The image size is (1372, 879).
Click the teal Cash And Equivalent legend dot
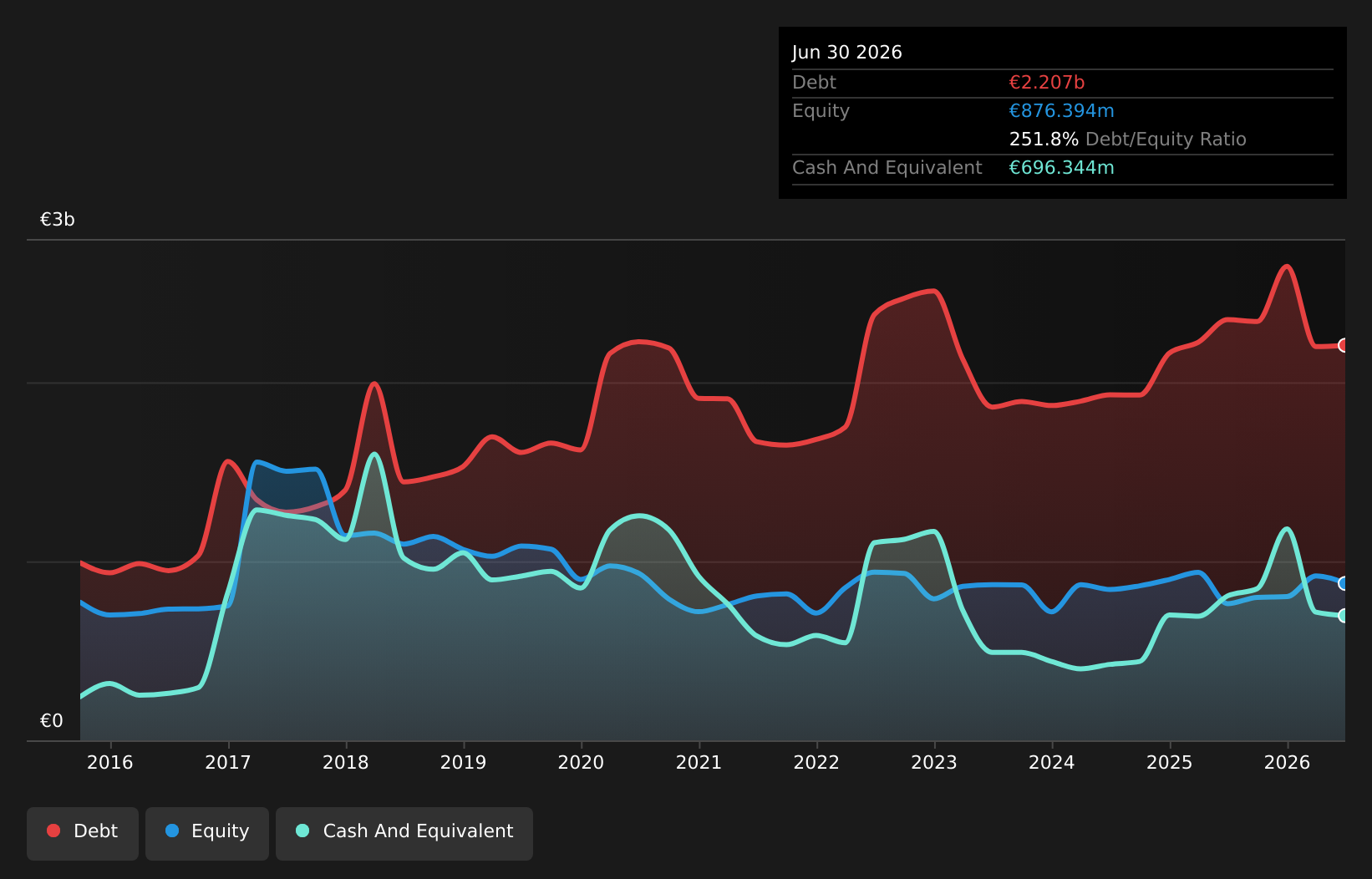(302, 831)
